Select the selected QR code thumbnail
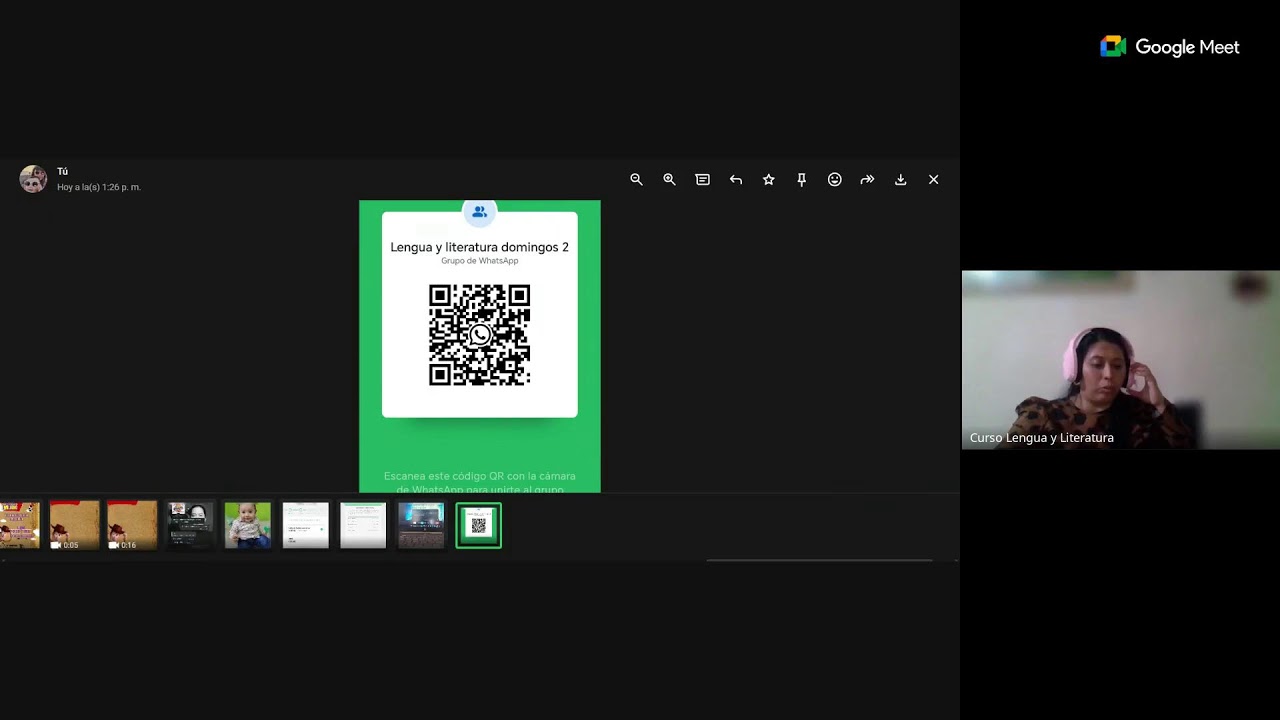The image size is (1280, 720). [479, 525]
